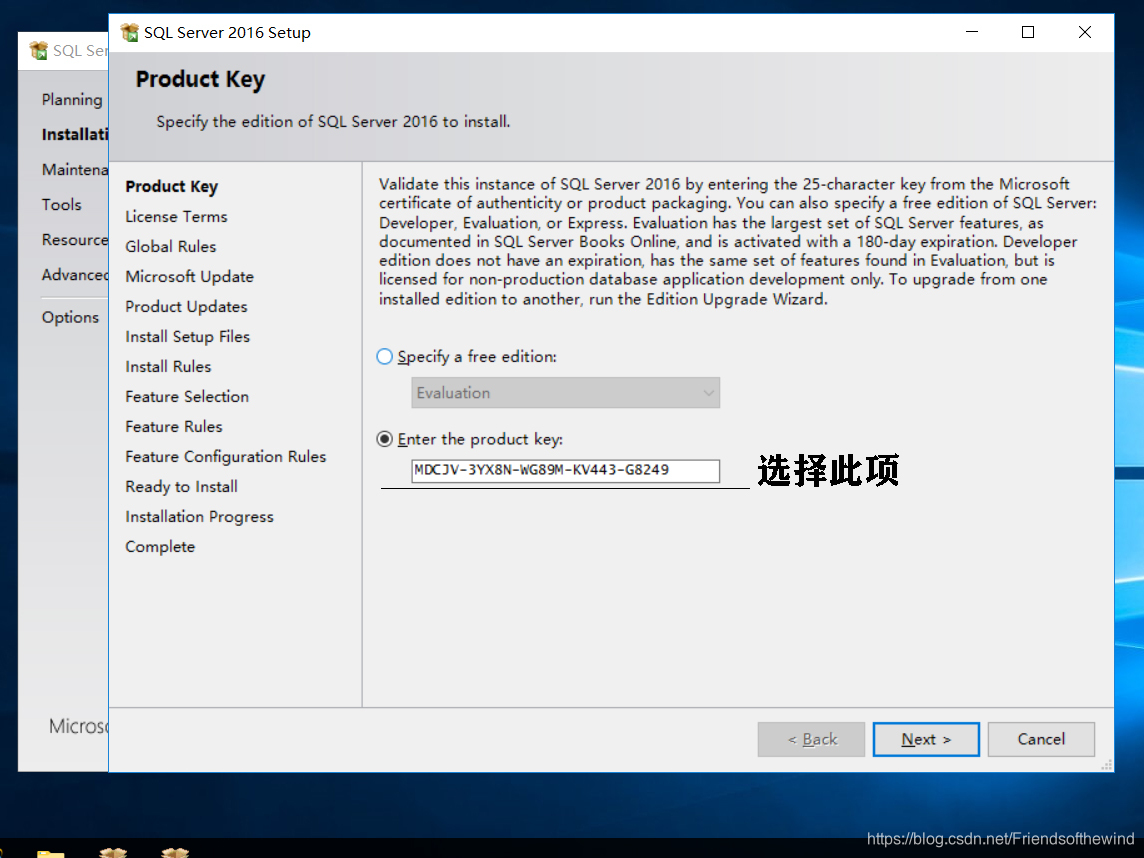Select the Feature Selection step
Image resolution: width=1144 pixels, height=858 pixels.
[x=187, y=396]
